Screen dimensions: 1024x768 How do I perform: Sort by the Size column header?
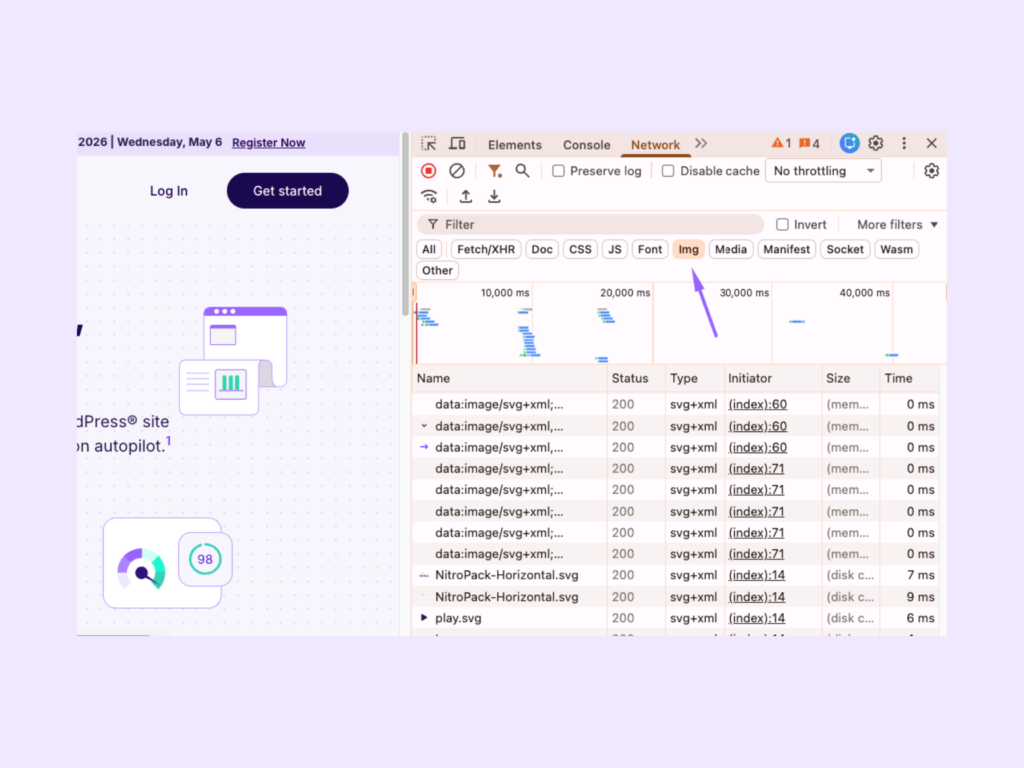850,379
